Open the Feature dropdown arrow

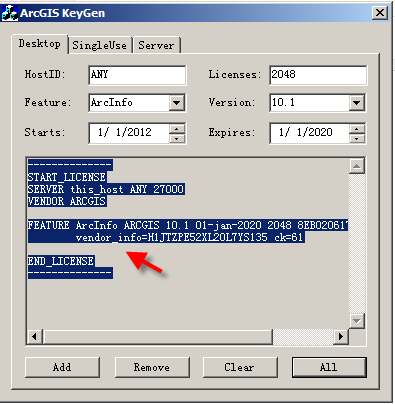177,103
